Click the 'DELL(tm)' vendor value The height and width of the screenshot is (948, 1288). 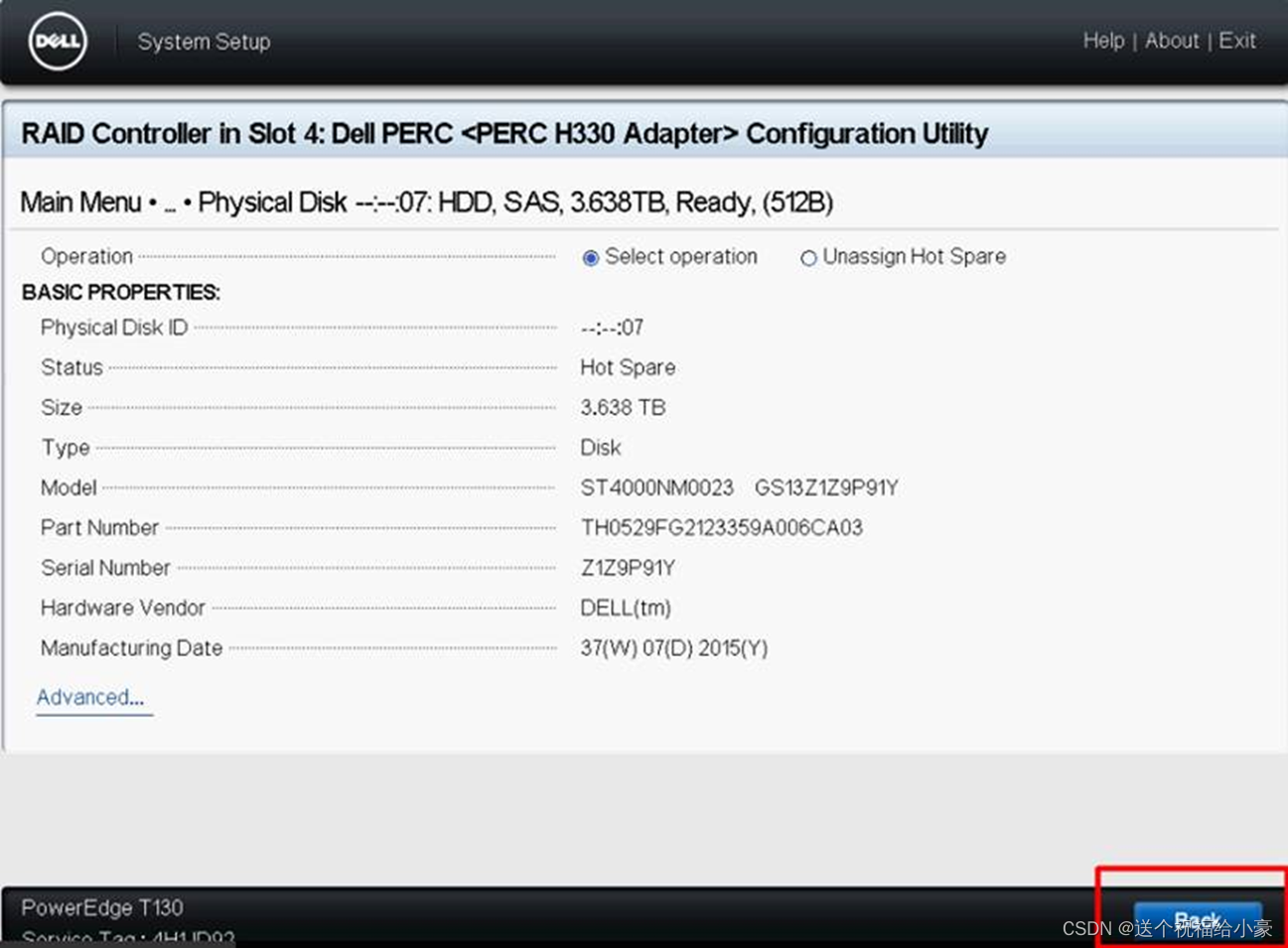tap(626, 608)
